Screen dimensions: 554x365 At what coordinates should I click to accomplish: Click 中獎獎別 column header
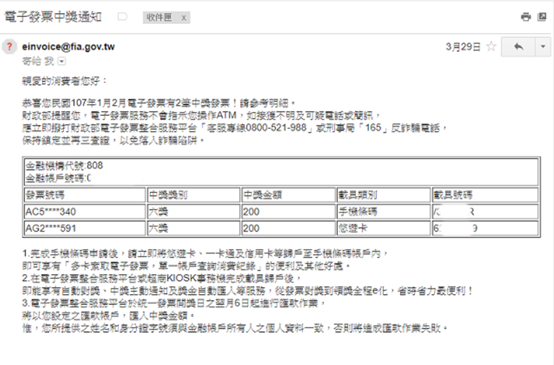[x=194, y=195]
